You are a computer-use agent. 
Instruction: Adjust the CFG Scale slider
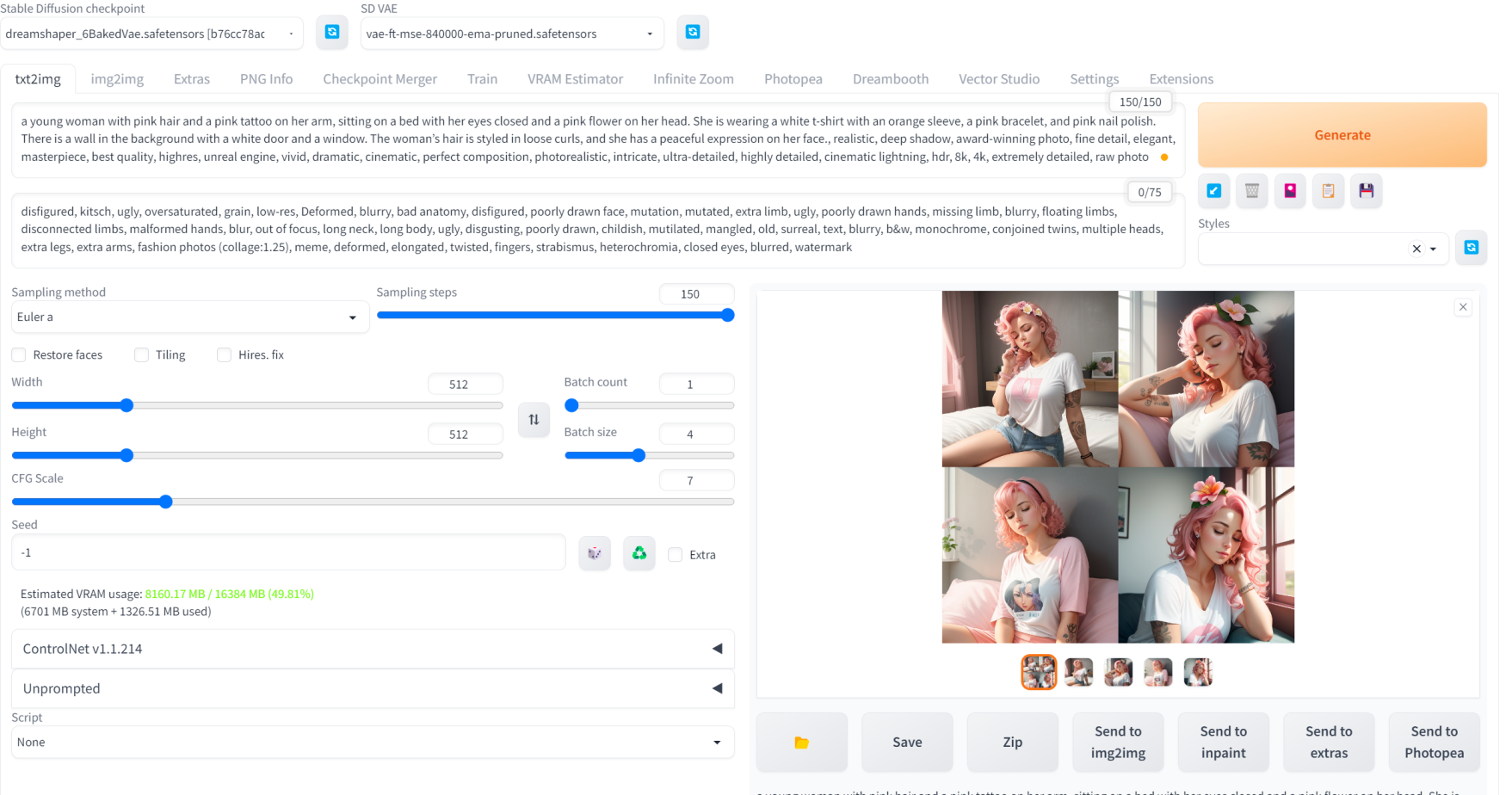(x=164, y=502)
